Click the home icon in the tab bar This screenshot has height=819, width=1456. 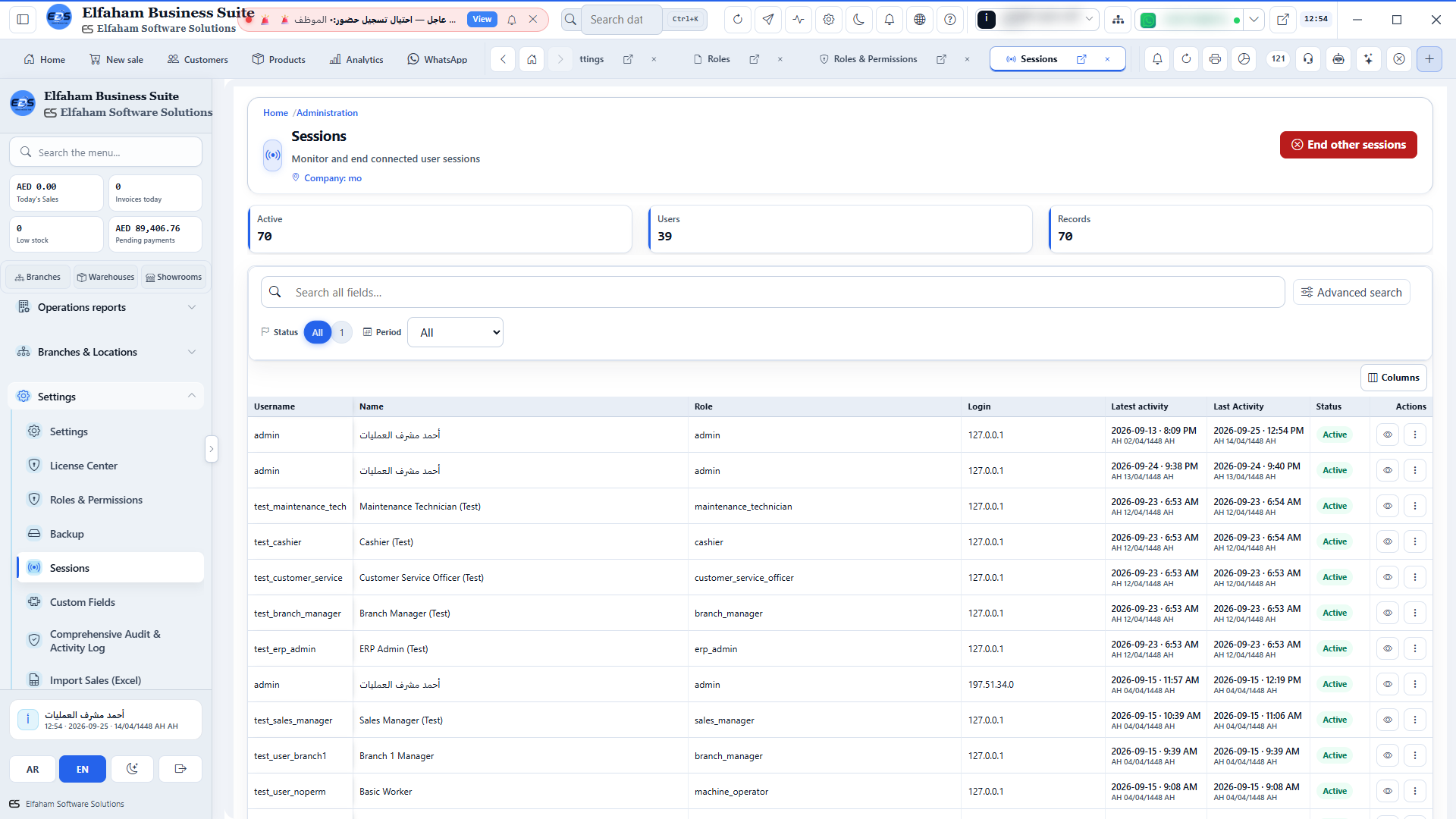[532, 59]
